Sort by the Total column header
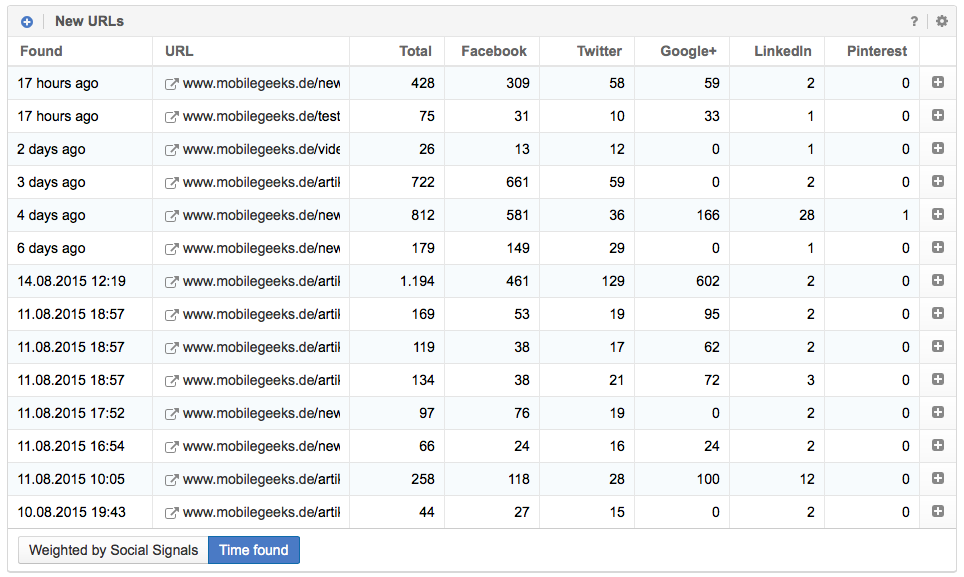 415,51
